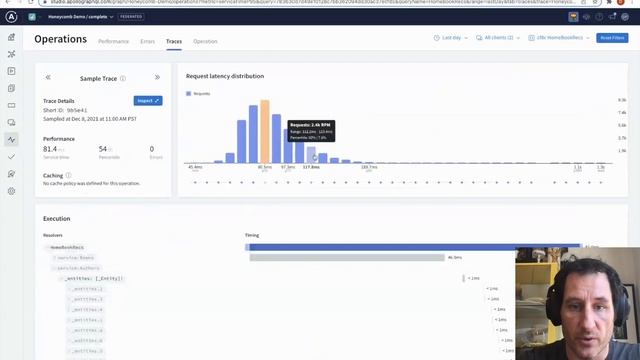
Task: Click the gray 46.5ms timing bar
Action: point(347,258)
